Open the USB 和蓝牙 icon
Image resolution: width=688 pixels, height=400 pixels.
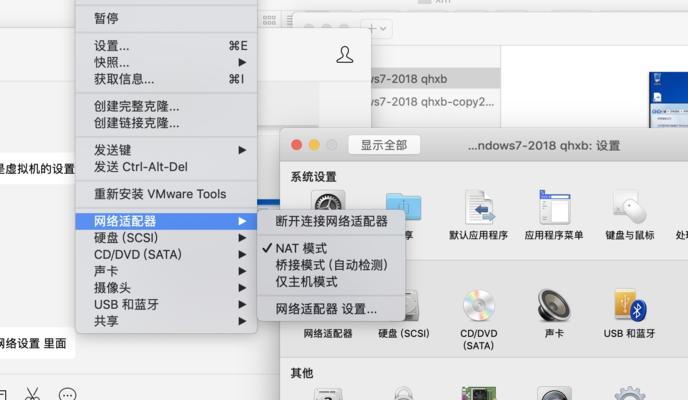click(630, 305)
